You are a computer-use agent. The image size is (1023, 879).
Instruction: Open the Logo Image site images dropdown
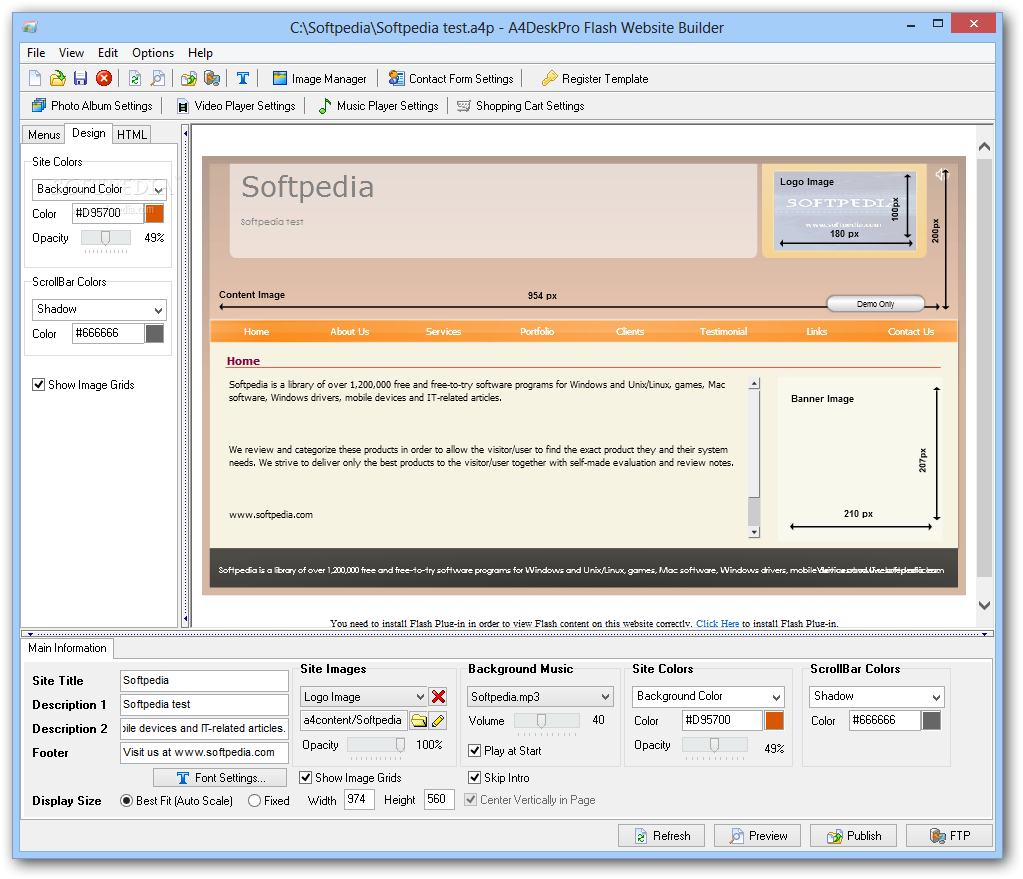[363, 697]
